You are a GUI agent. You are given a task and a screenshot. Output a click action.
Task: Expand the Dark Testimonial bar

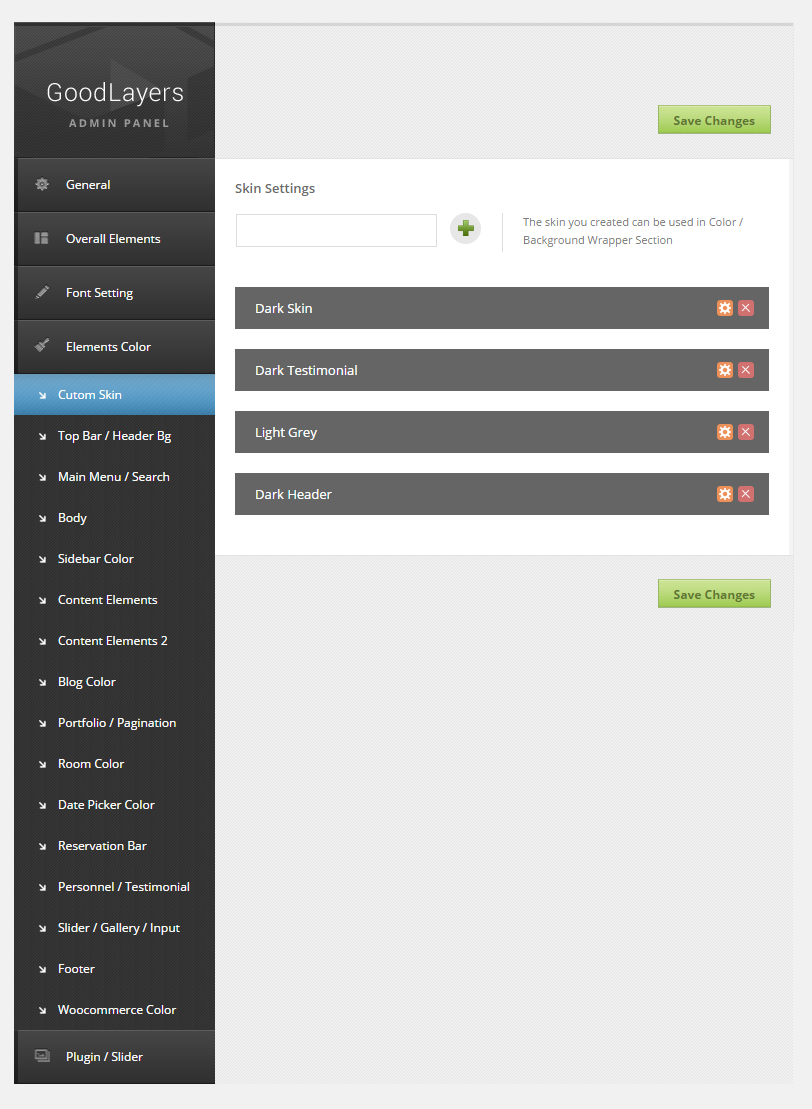tap(501, 370)
